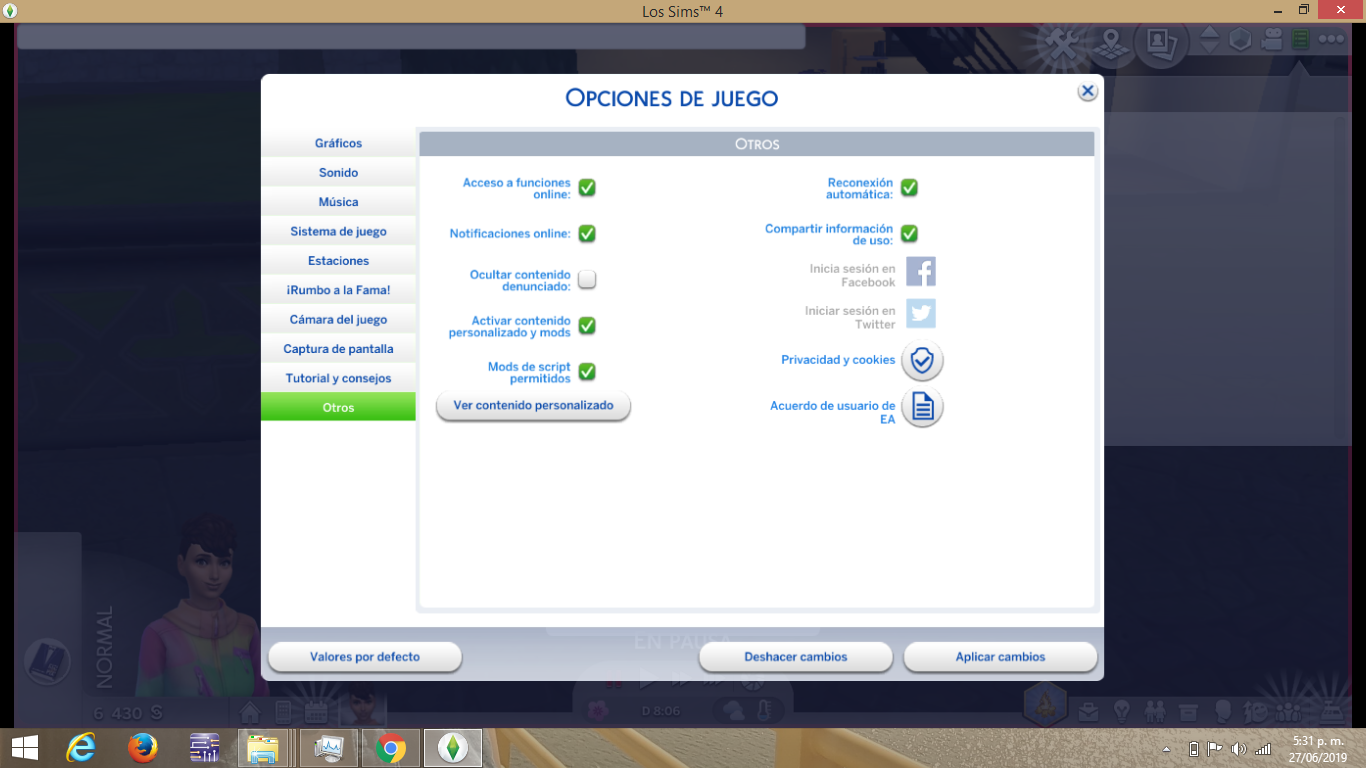Switch to the Sonido tab
1366x768 pixels.
point(338,173)
